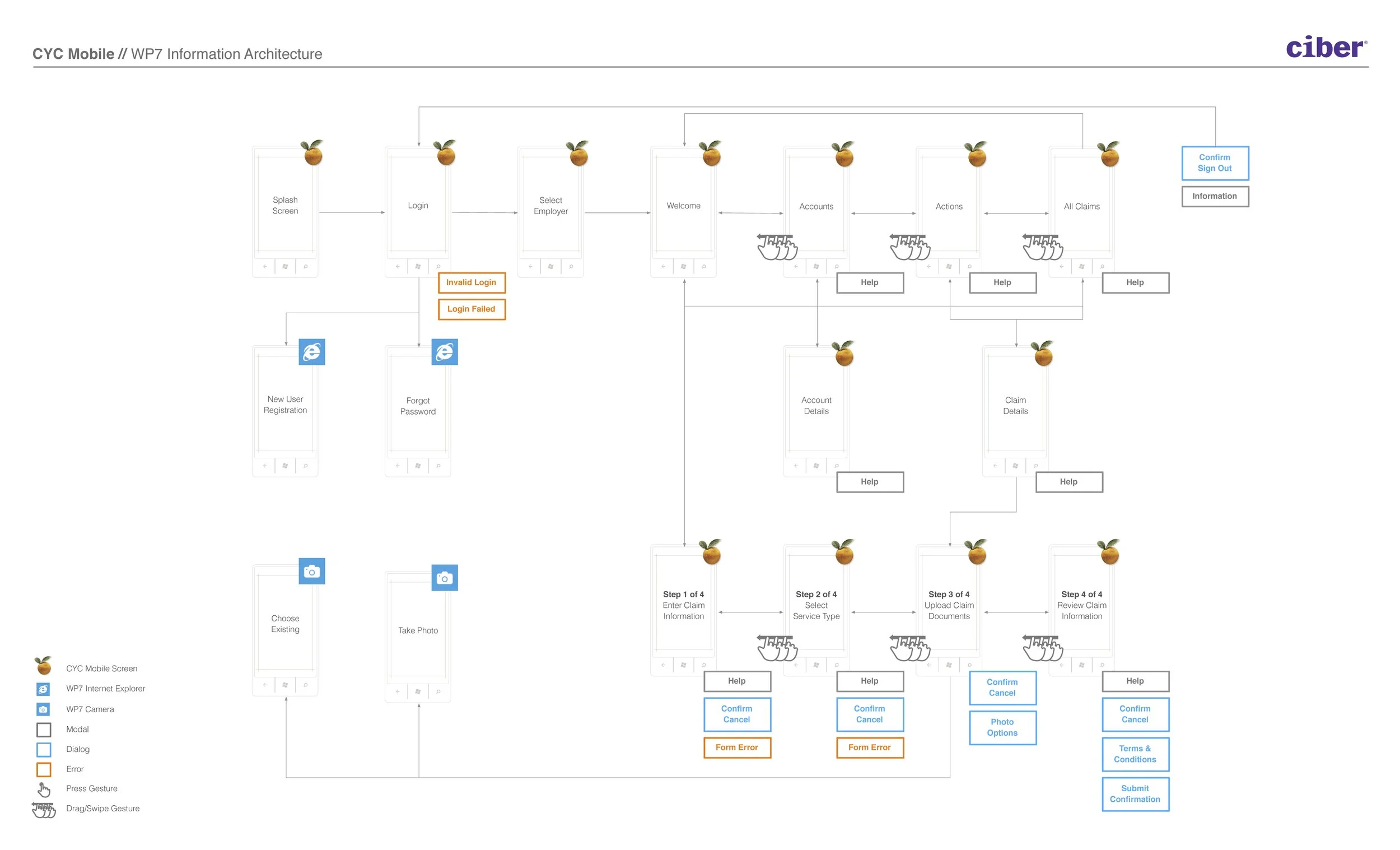Click the Drag/Swipe Gesture icon in legend

pos(44,809)
